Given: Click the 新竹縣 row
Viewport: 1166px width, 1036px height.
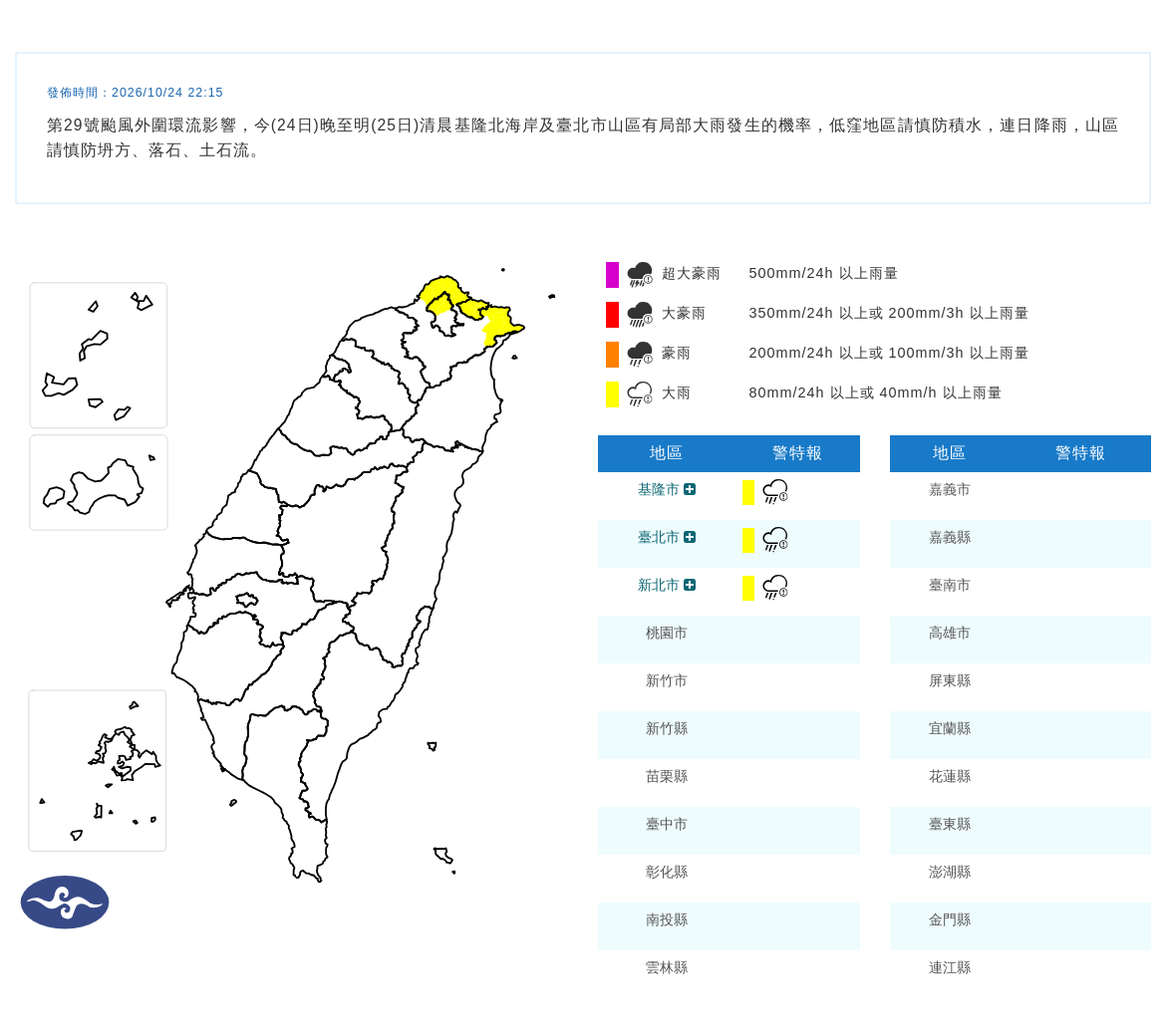Looking at the screenshot, I should pos(729,735).
